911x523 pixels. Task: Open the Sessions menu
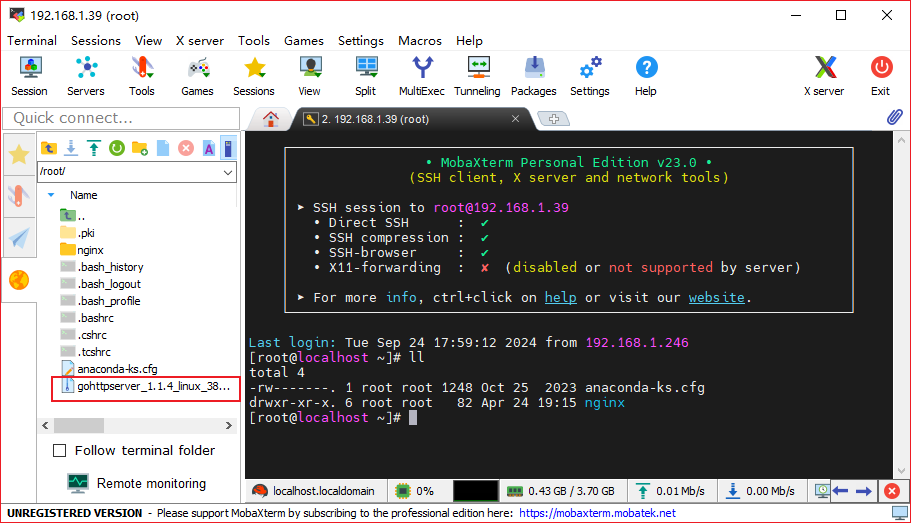tap(96, 41)
